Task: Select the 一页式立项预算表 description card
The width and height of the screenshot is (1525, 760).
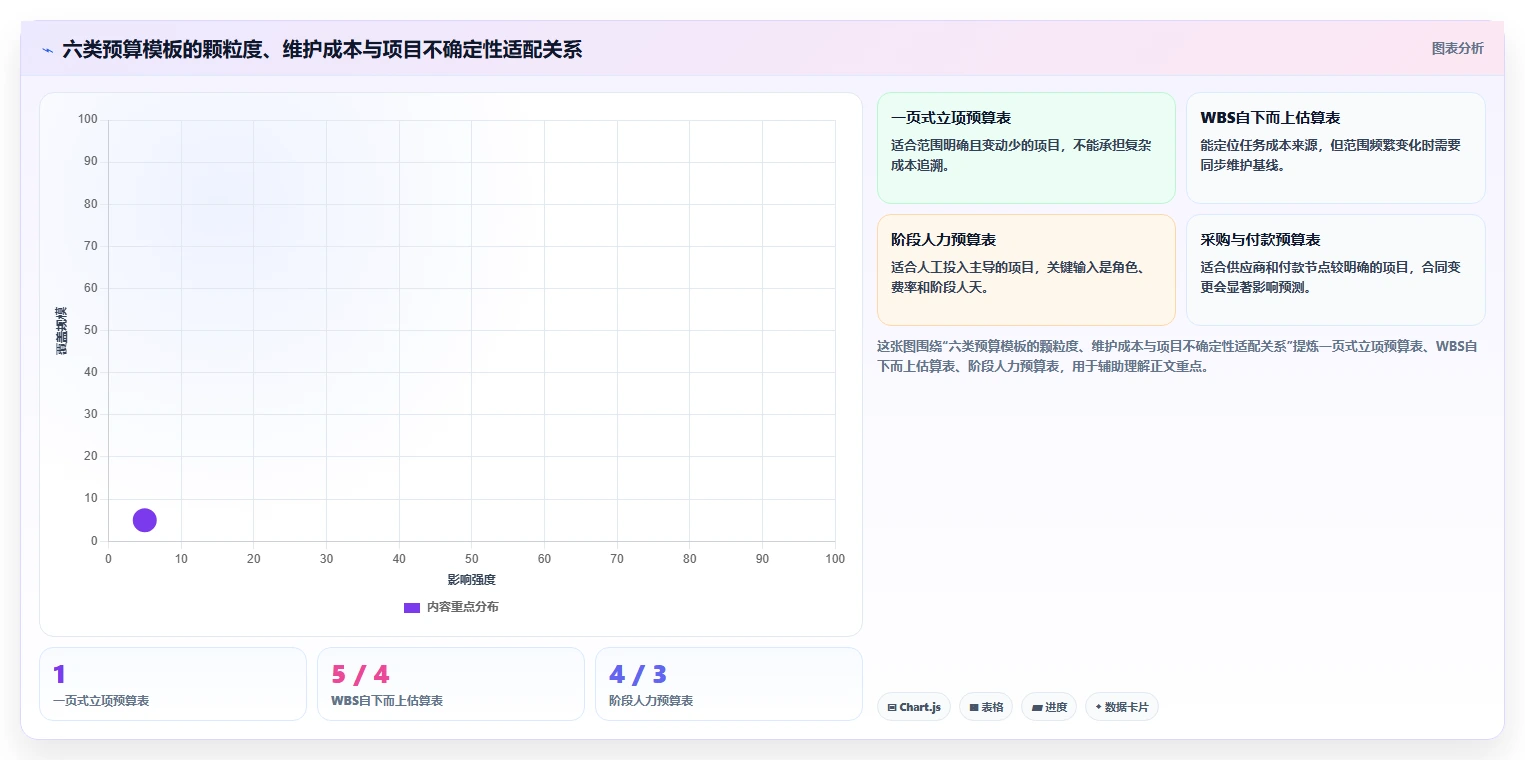Action: 1026,148
